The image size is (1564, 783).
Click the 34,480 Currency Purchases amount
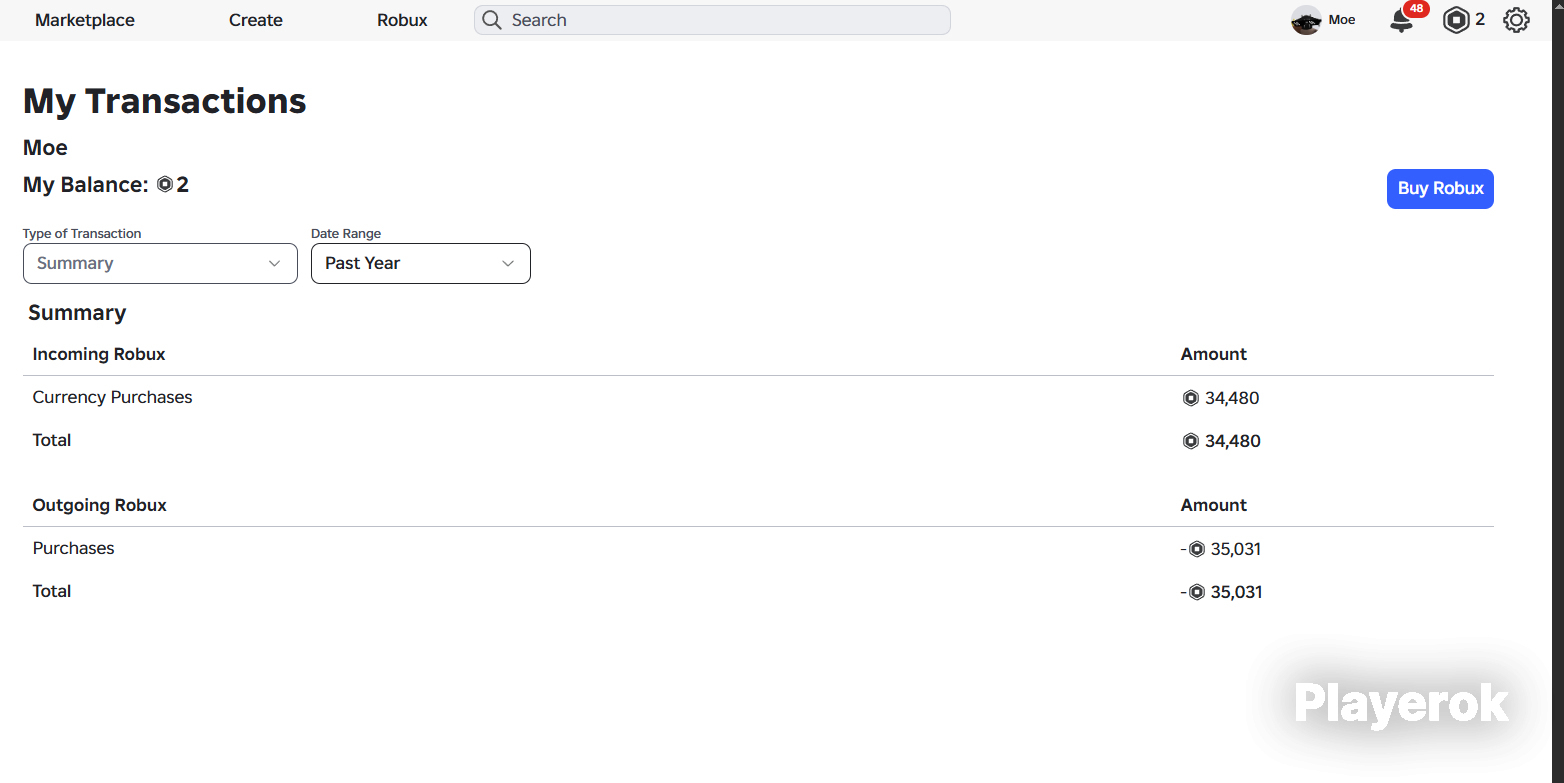(1232, 398)
